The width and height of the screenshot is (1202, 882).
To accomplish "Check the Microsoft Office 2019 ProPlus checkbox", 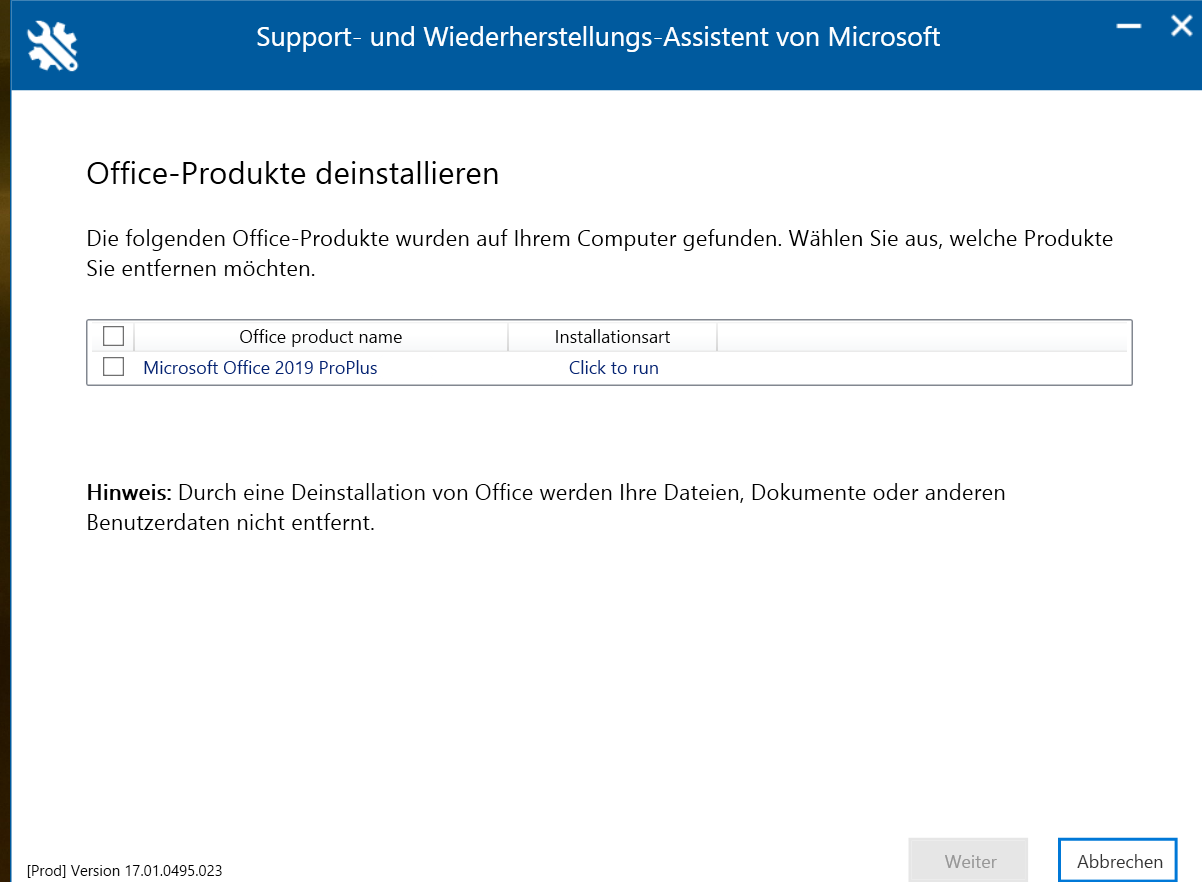I will pos(113,367).
